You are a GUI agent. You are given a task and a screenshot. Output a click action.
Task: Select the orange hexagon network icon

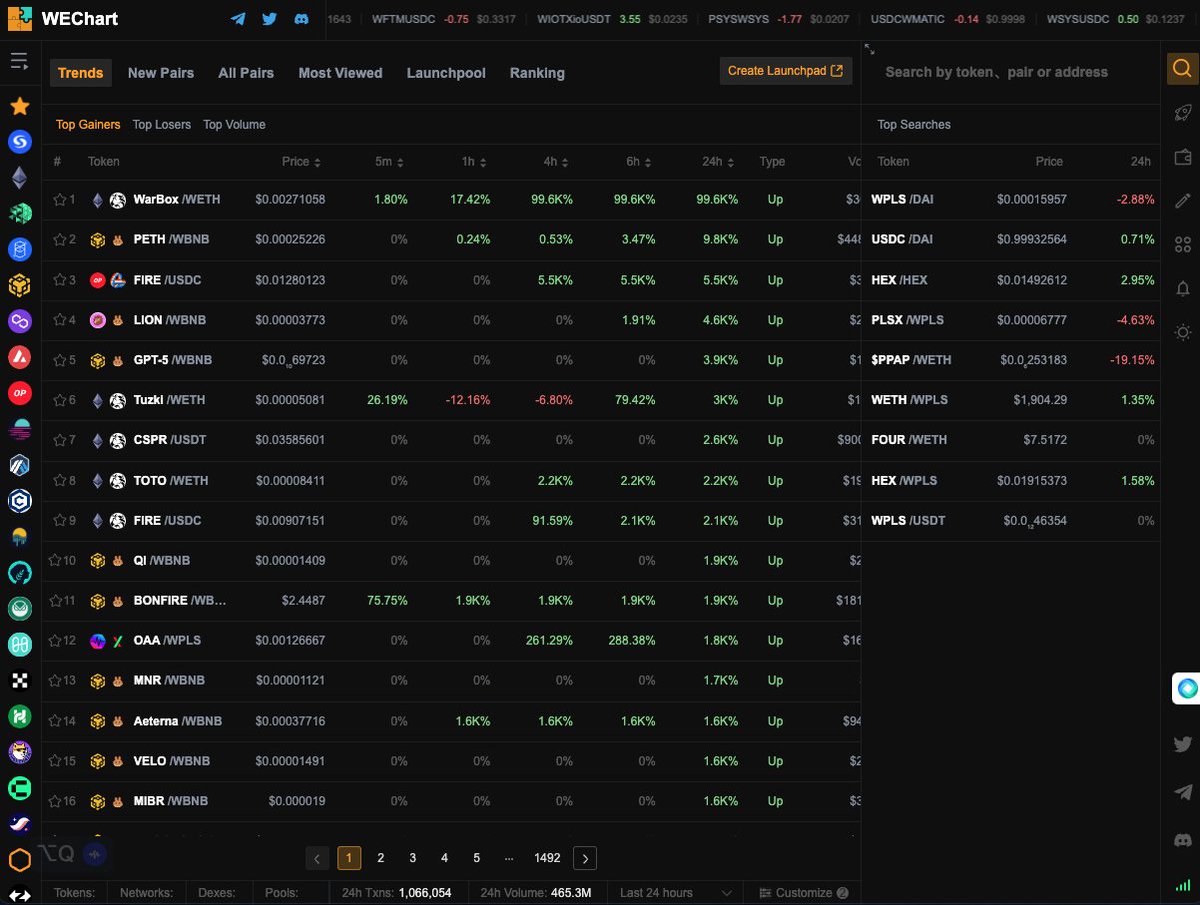click(19, 860)
